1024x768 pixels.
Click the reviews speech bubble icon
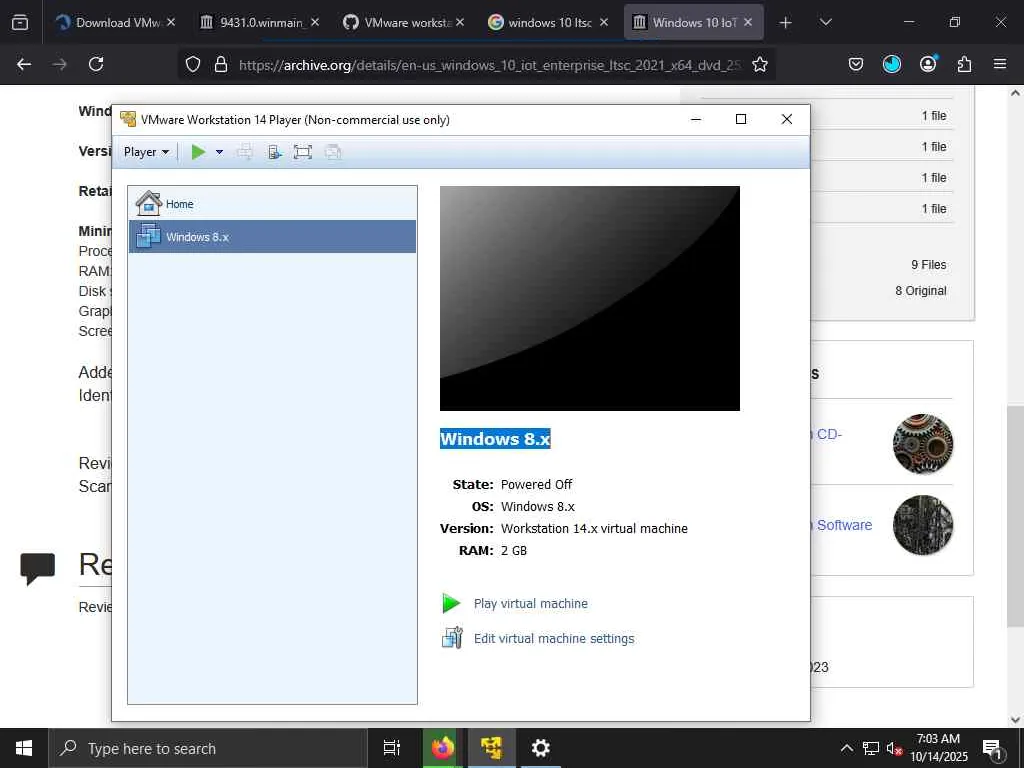[x=37, y=569]
